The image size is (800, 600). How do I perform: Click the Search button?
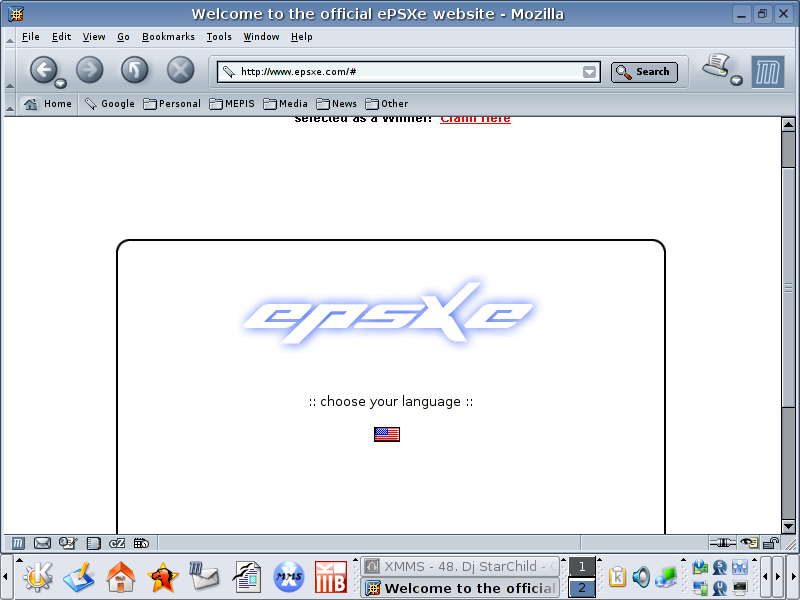(x=644, y=72)
